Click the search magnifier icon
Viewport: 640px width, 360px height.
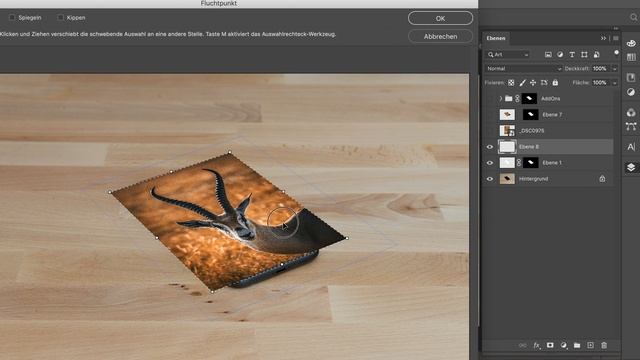[x=633, y=17]
